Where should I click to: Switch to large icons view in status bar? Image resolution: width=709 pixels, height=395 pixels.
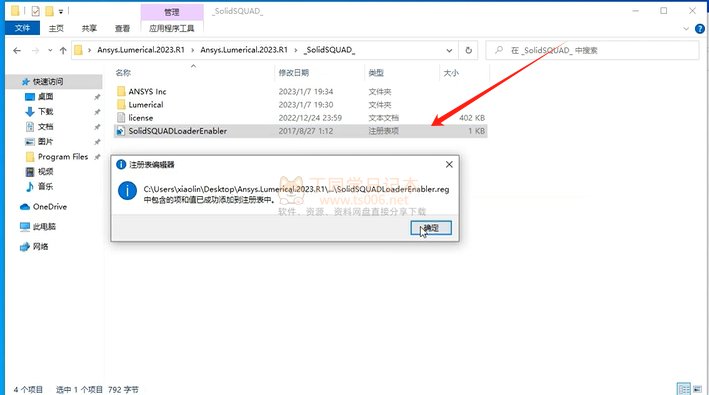(x=697, y=389)
